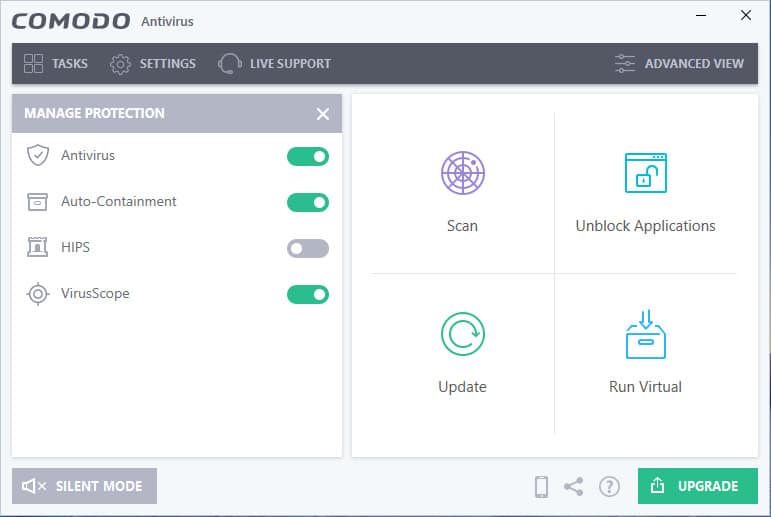The image size is (771, 517).
Task: Click the share icon in the bottom bar
Action: pos(573,487)
